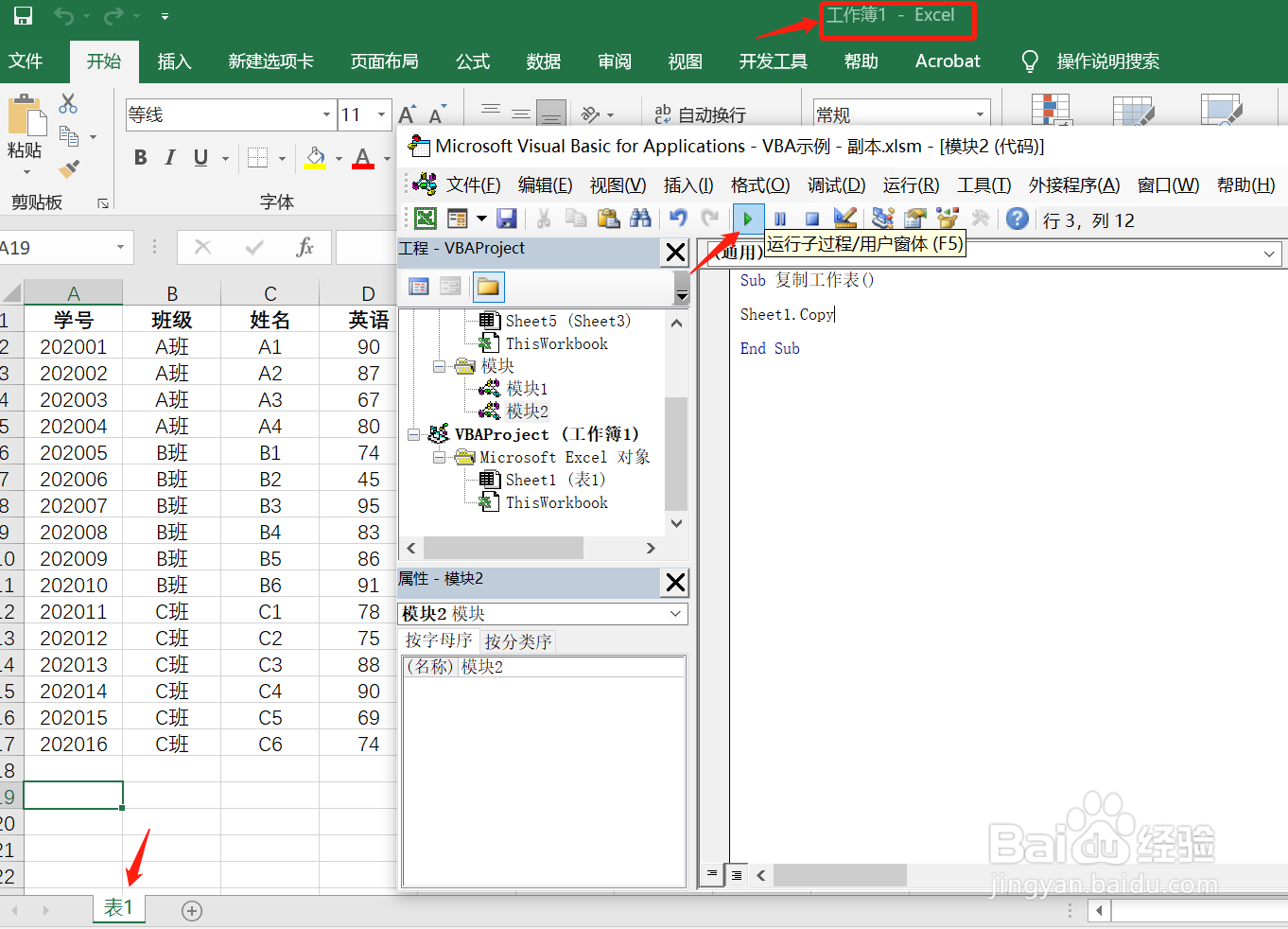
Task: Open Object Browser icon in VBA toolbar
Action: pos(948,219)
